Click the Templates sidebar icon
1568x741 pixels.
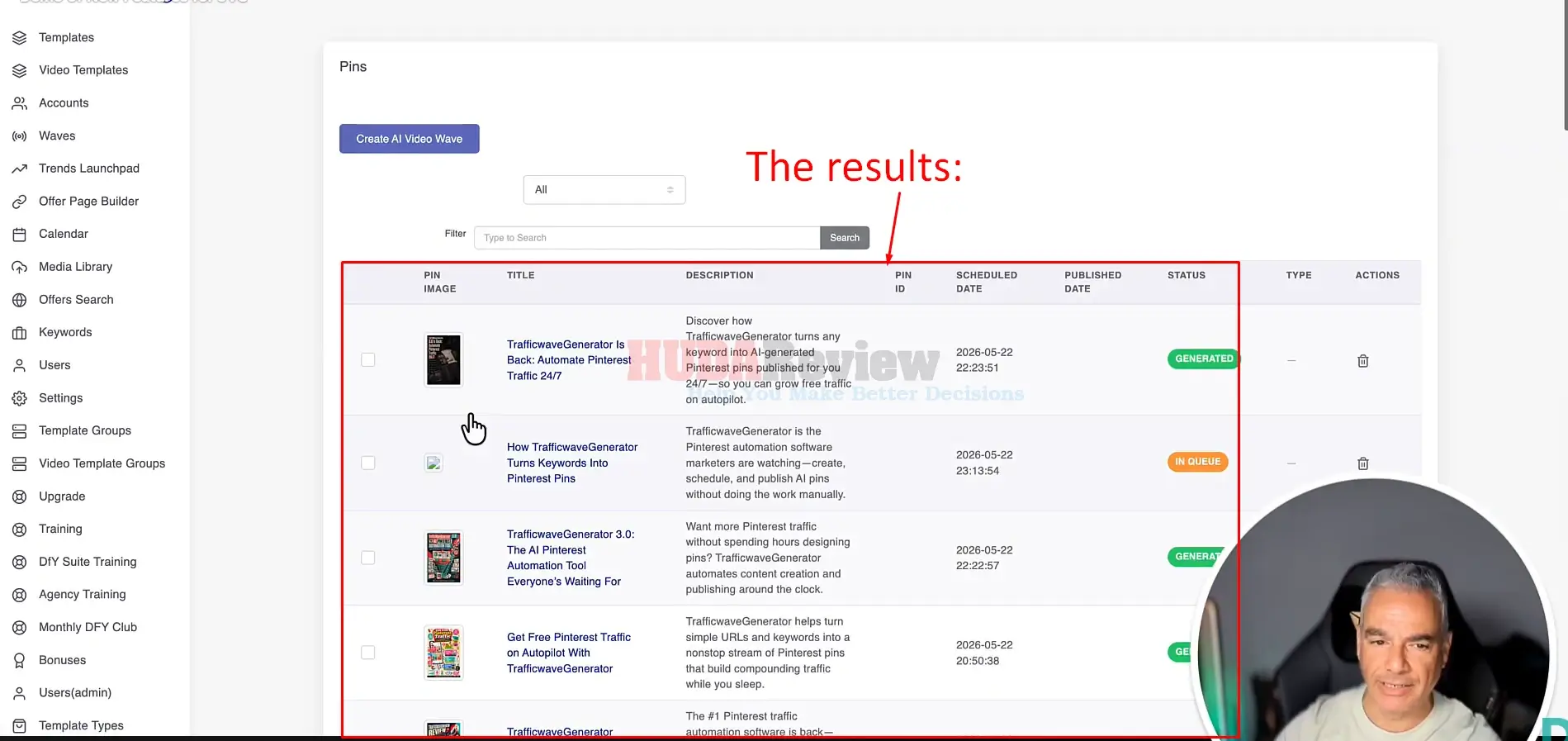pyautogui.click(x=20, y=38)
